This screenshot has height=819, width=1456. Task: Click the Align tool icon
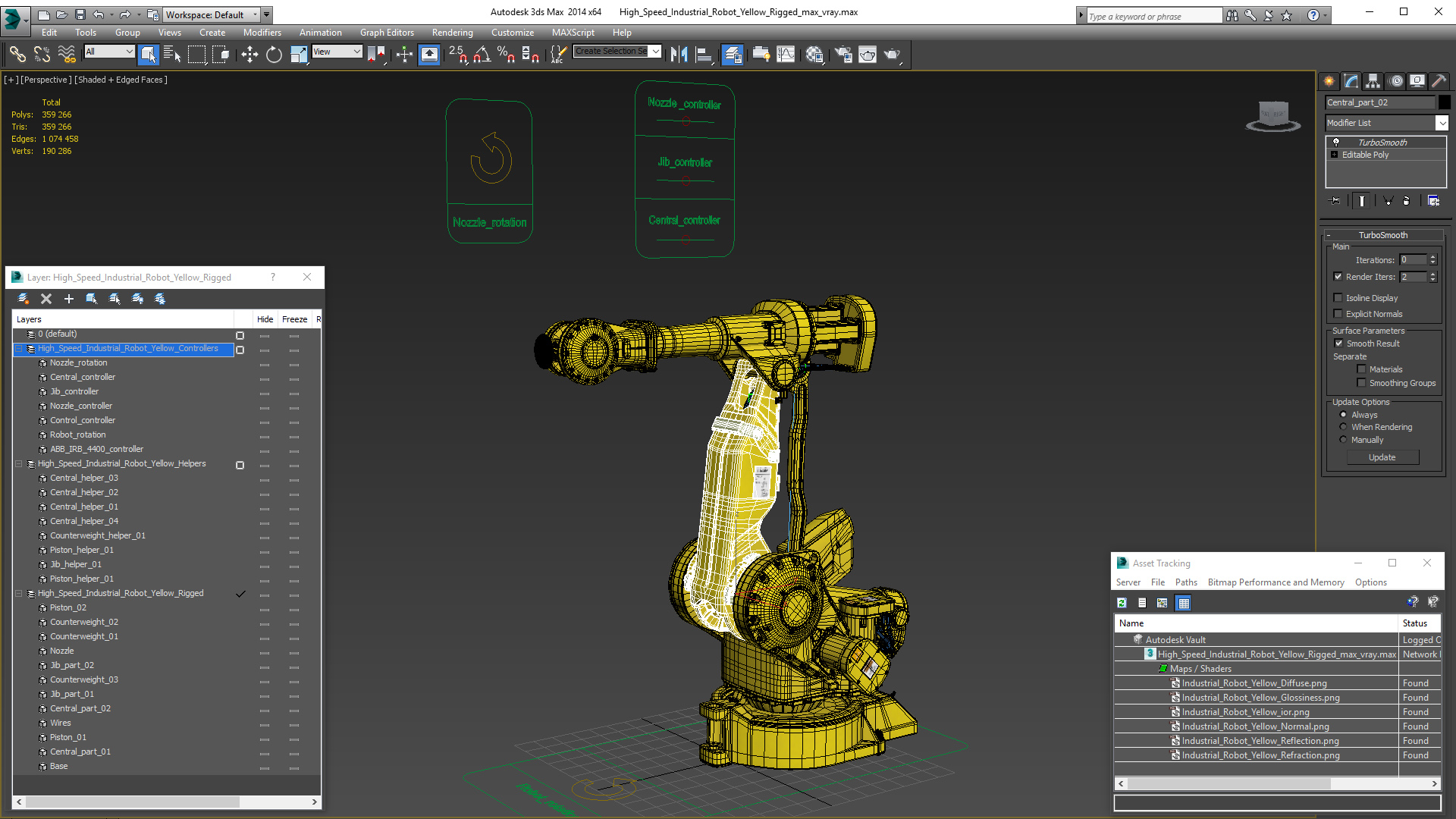pos(704,54)
